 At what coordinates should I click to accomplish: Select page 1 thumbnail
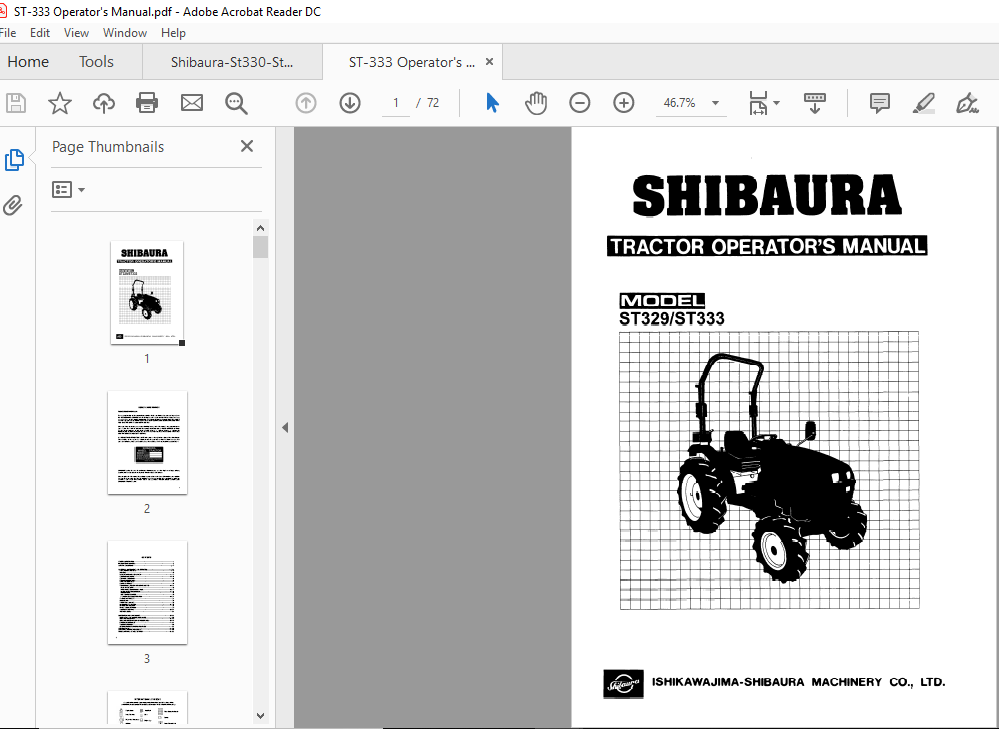147,292
